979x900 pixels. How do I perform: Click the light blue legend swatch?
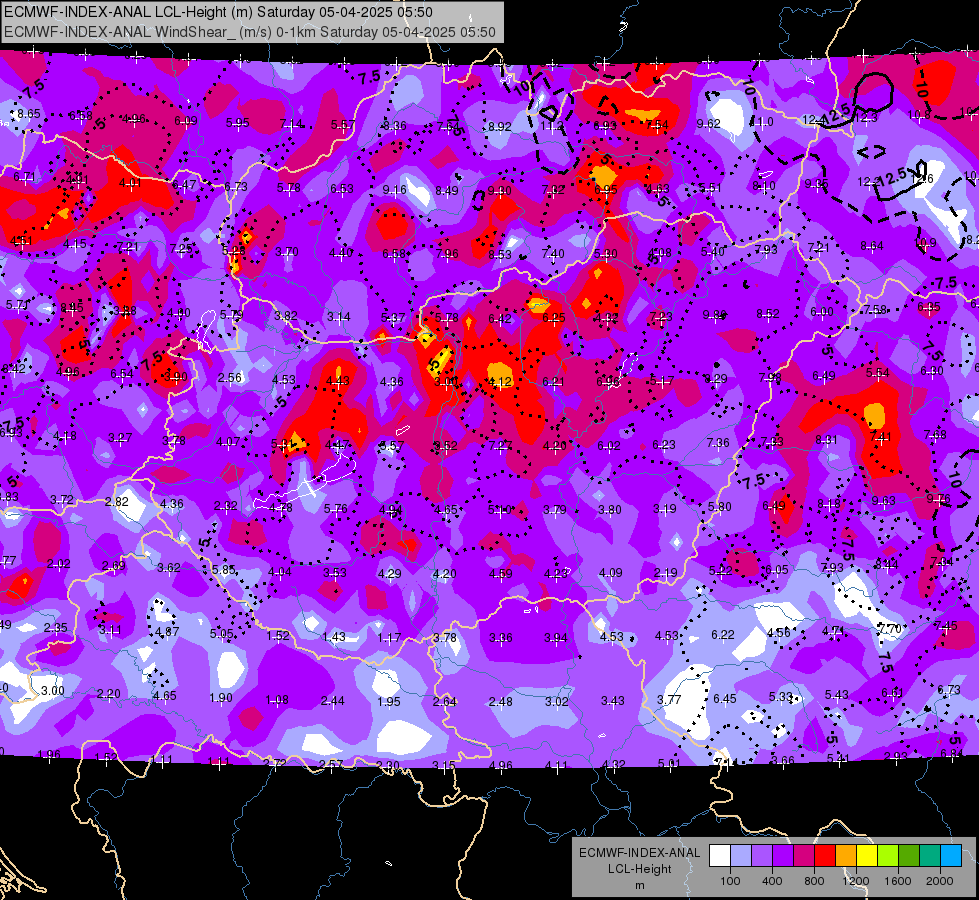point(951,856)
